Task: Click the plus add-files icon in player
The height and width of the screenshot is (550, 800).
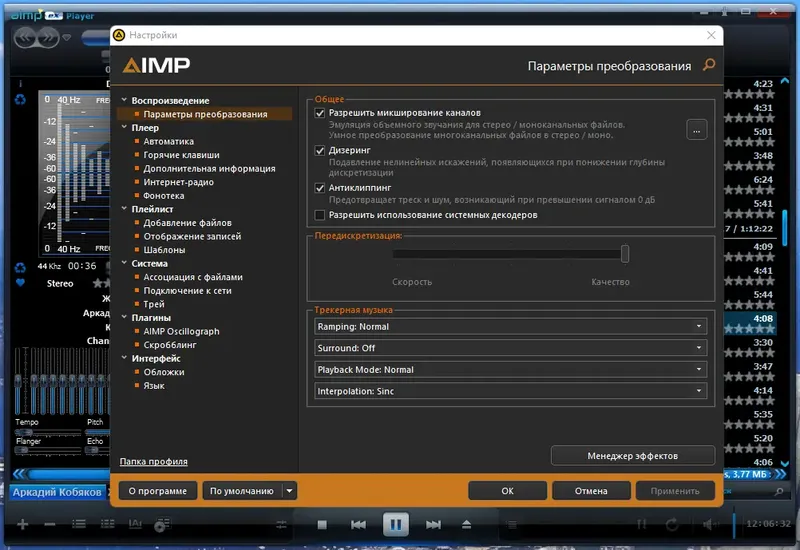Action: click(x=22, y=524)
